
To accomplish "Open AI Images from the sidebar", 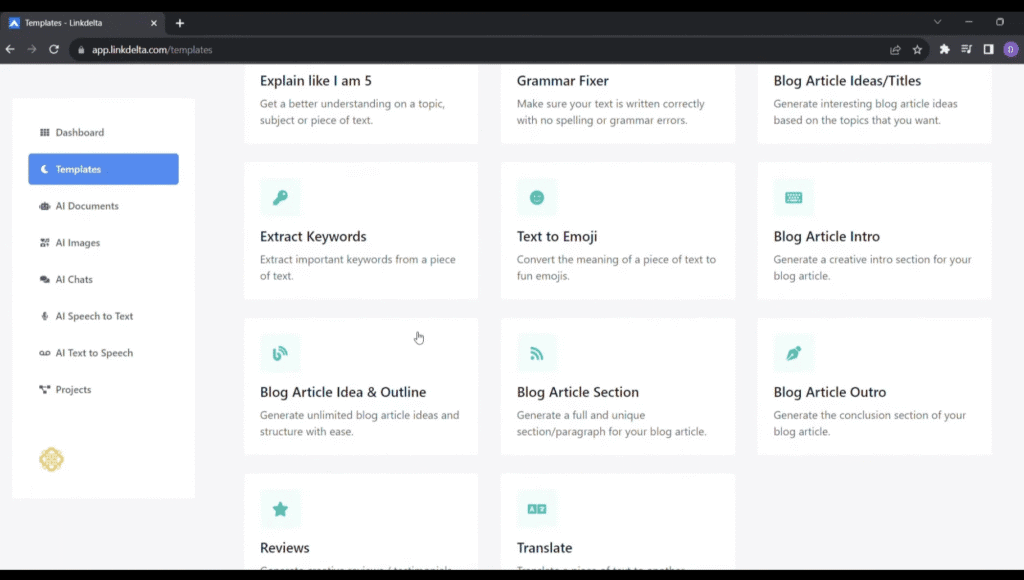I will (77, 243).
